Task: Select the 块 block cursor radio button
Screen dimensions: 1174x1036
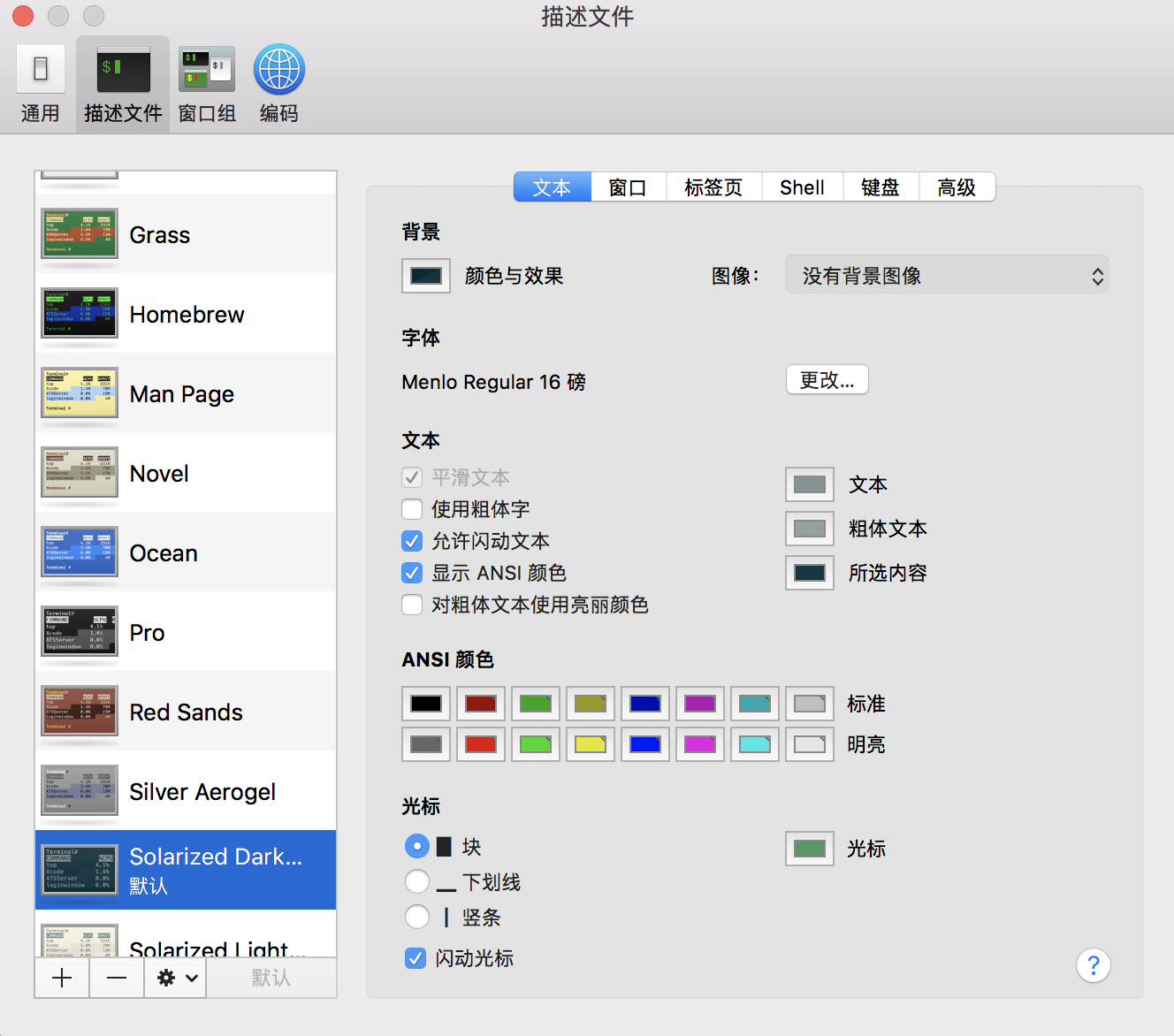Action: 417,846
